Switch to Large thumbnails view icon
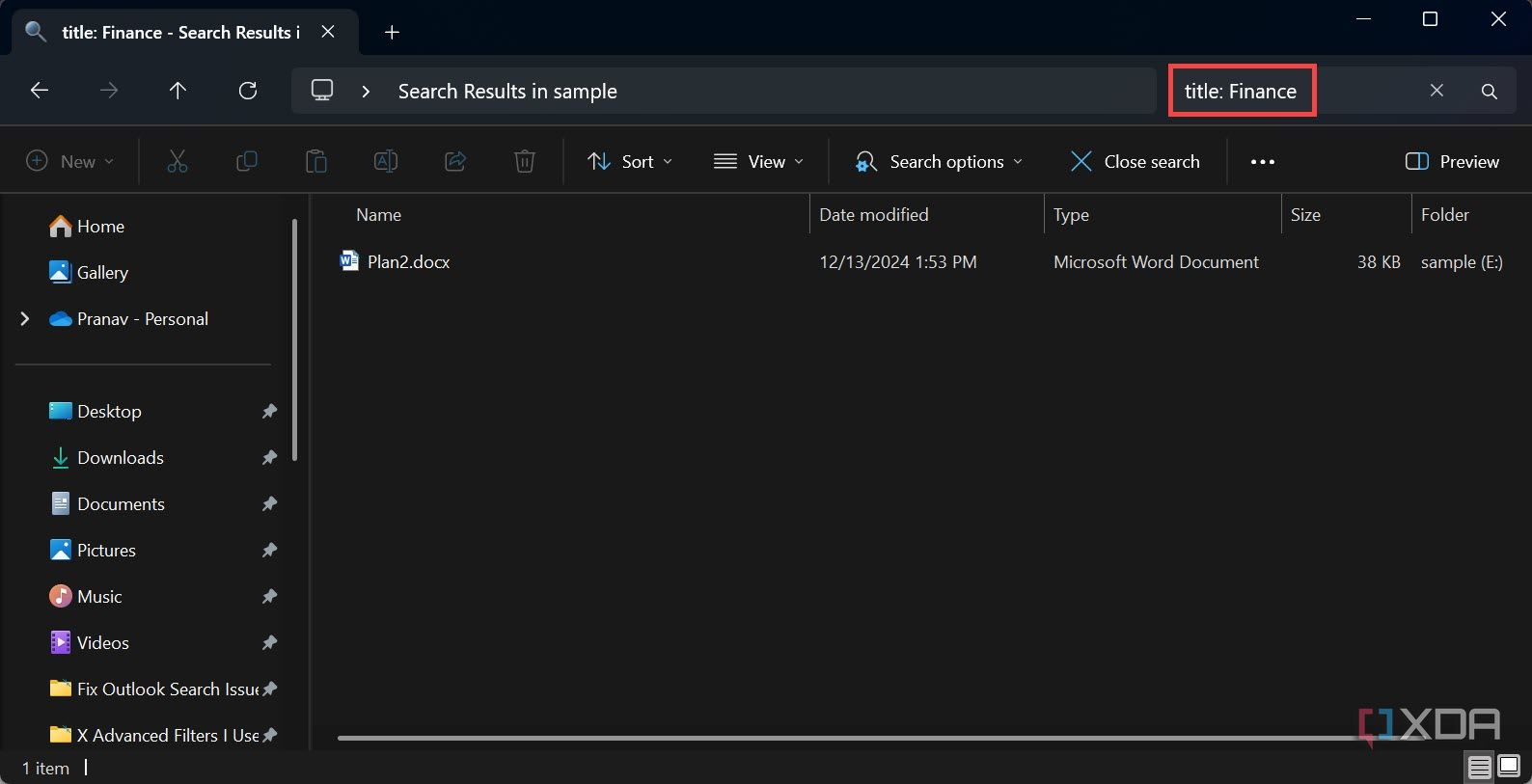Viewport: 1532px width, 784px height. (1510, 768)
